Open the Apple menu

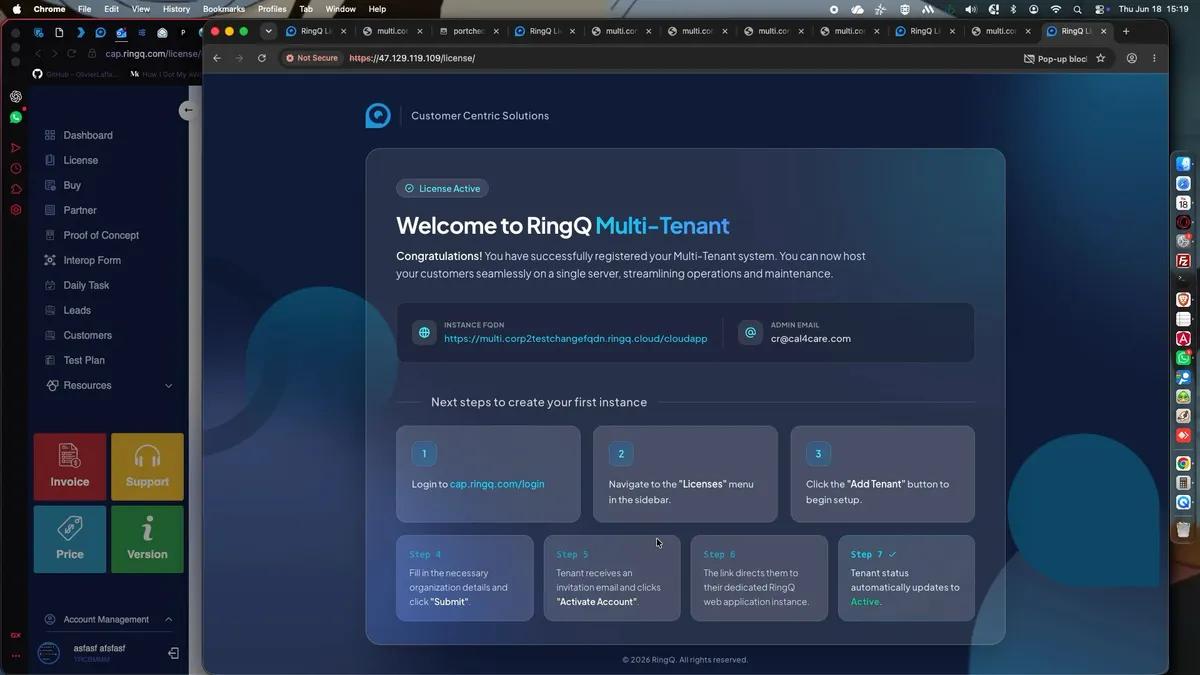16,9
